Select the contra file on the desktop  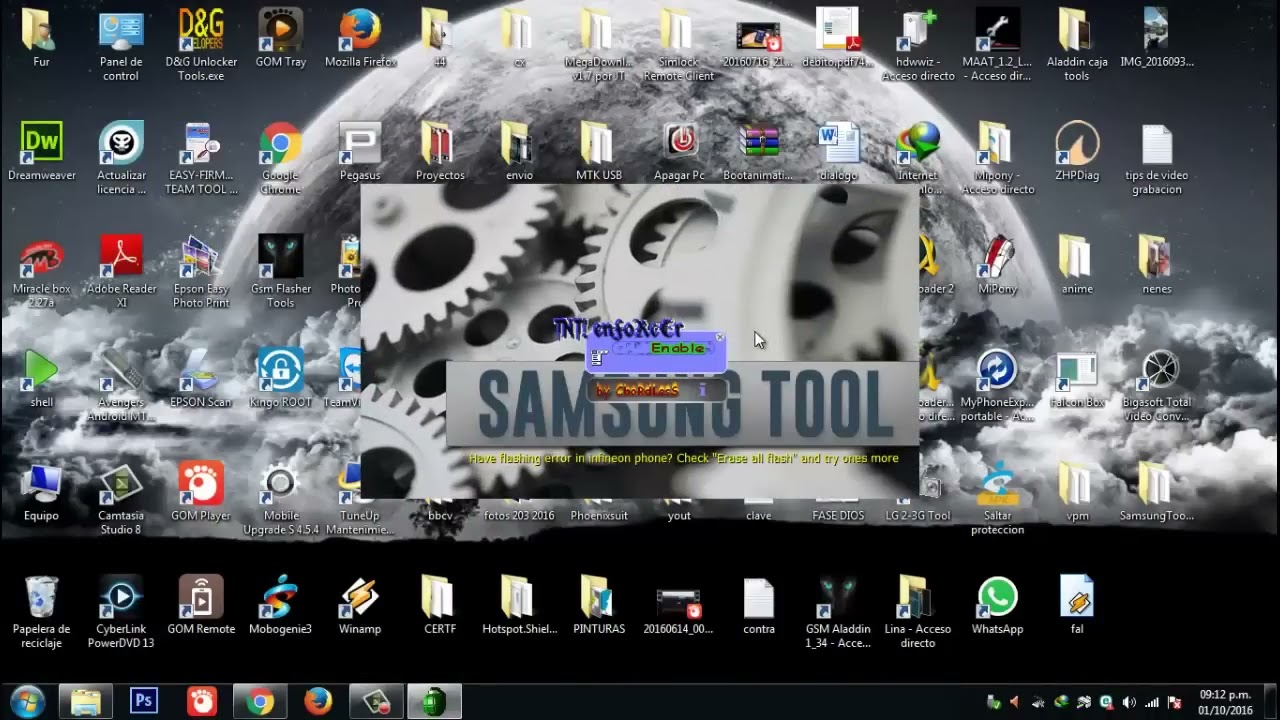pos(759,606)
